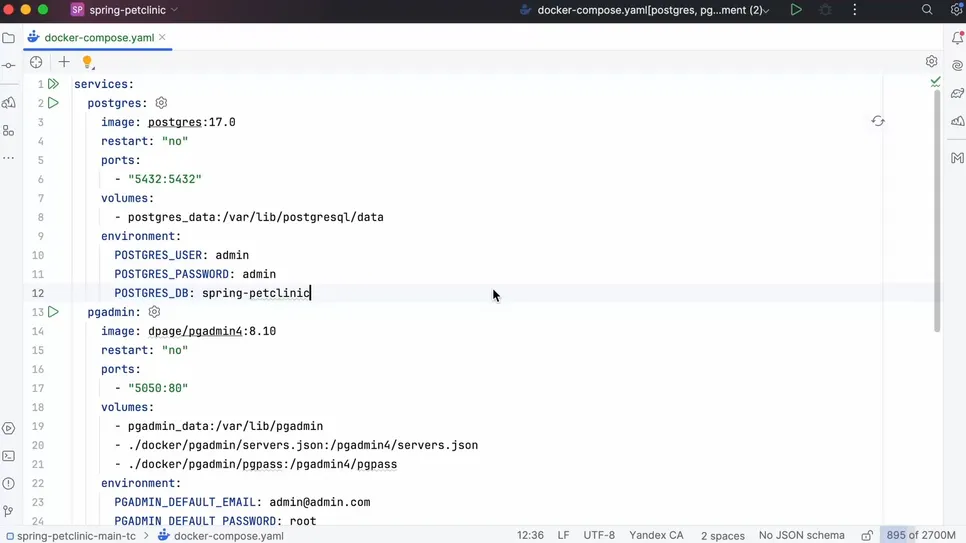Run pgadmin service gutter arrow
This screenshot has height=543, width=966.
click(54, 312)
